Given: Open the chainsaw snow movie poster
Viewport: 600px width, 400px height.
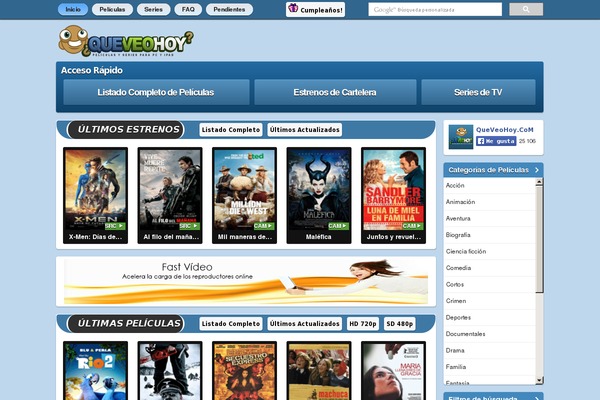Looking at the screenshot, I should (x=170, y=371).
